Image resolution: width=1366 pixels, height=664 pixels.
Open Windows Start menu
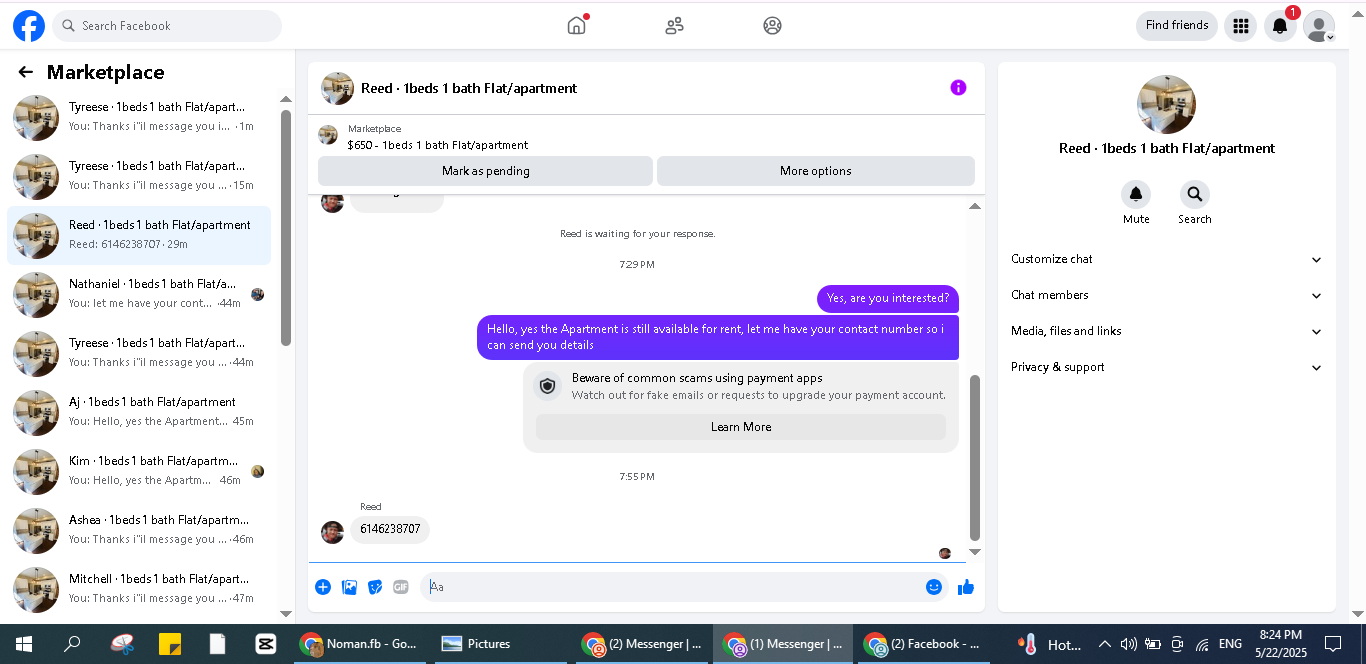(22, 644)
